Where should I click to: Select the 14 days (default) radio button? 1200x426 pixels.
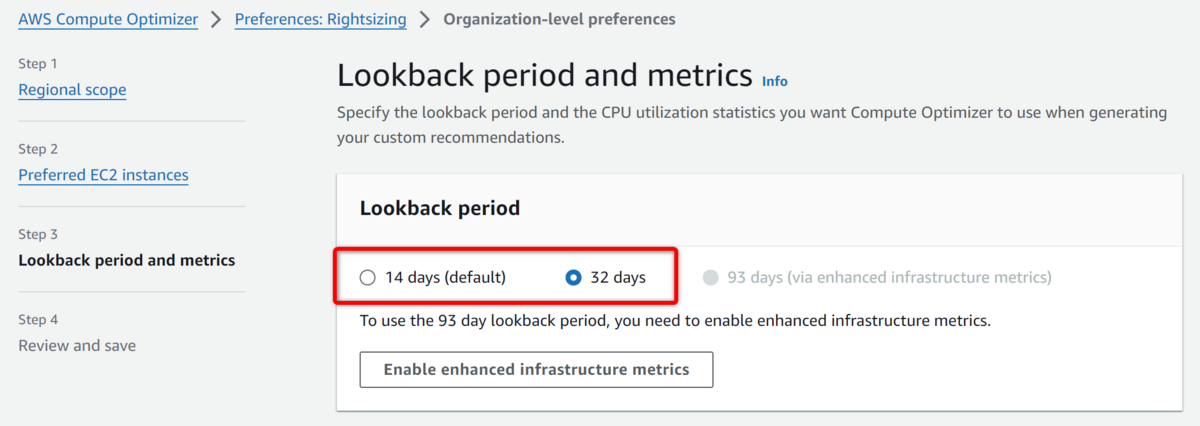pos(367,277)
